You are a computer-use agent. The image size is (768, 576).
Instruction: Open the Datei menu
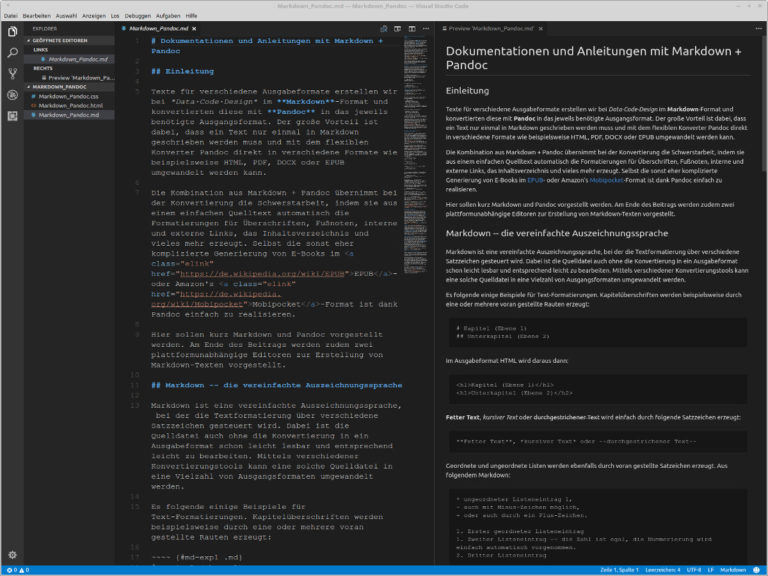pyautogui.click(x=10, y=16)
